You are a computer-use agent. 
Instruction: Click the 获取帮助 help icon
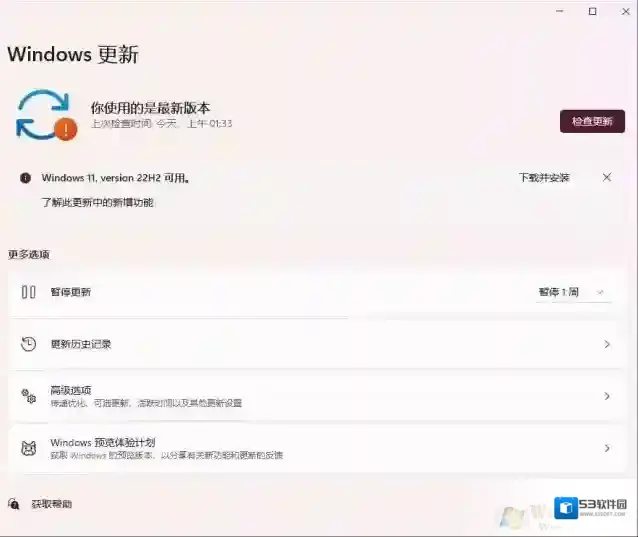[14, 504]
